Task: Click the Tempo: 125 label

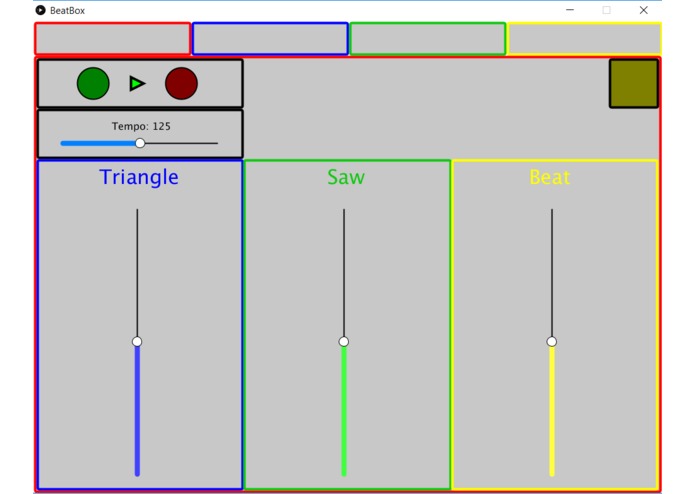Action: [141, 126]
